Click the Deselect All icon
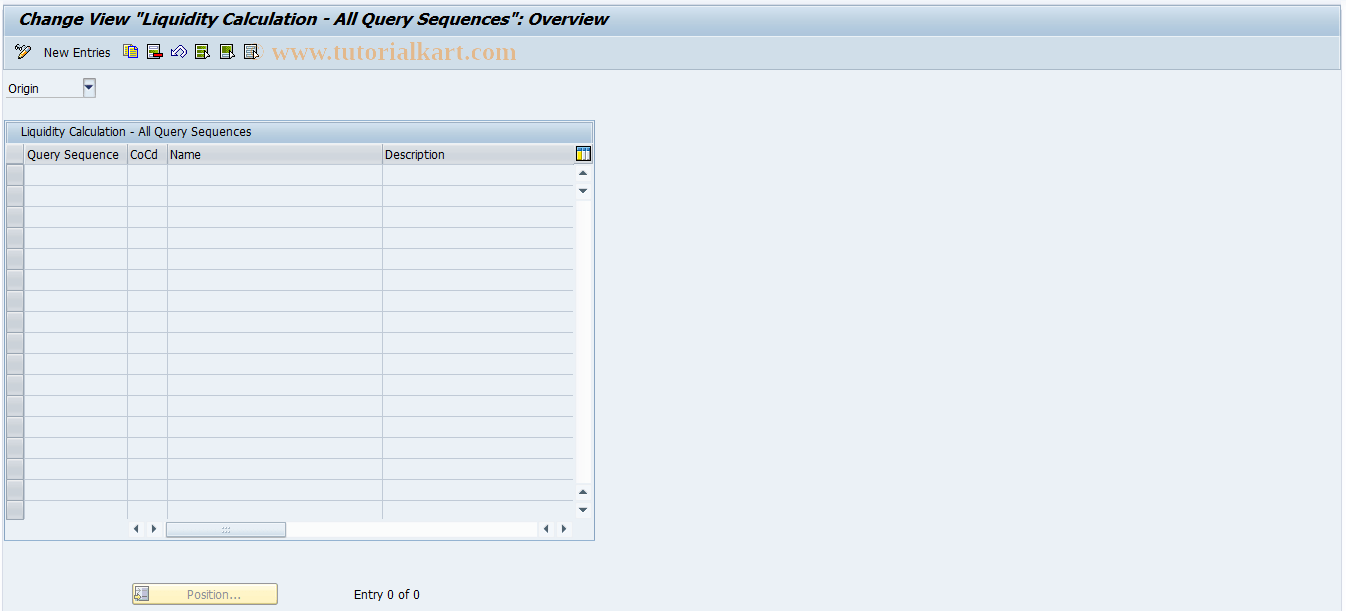Viewport: 1346px width, 611px height. click(x=251, y=52)
